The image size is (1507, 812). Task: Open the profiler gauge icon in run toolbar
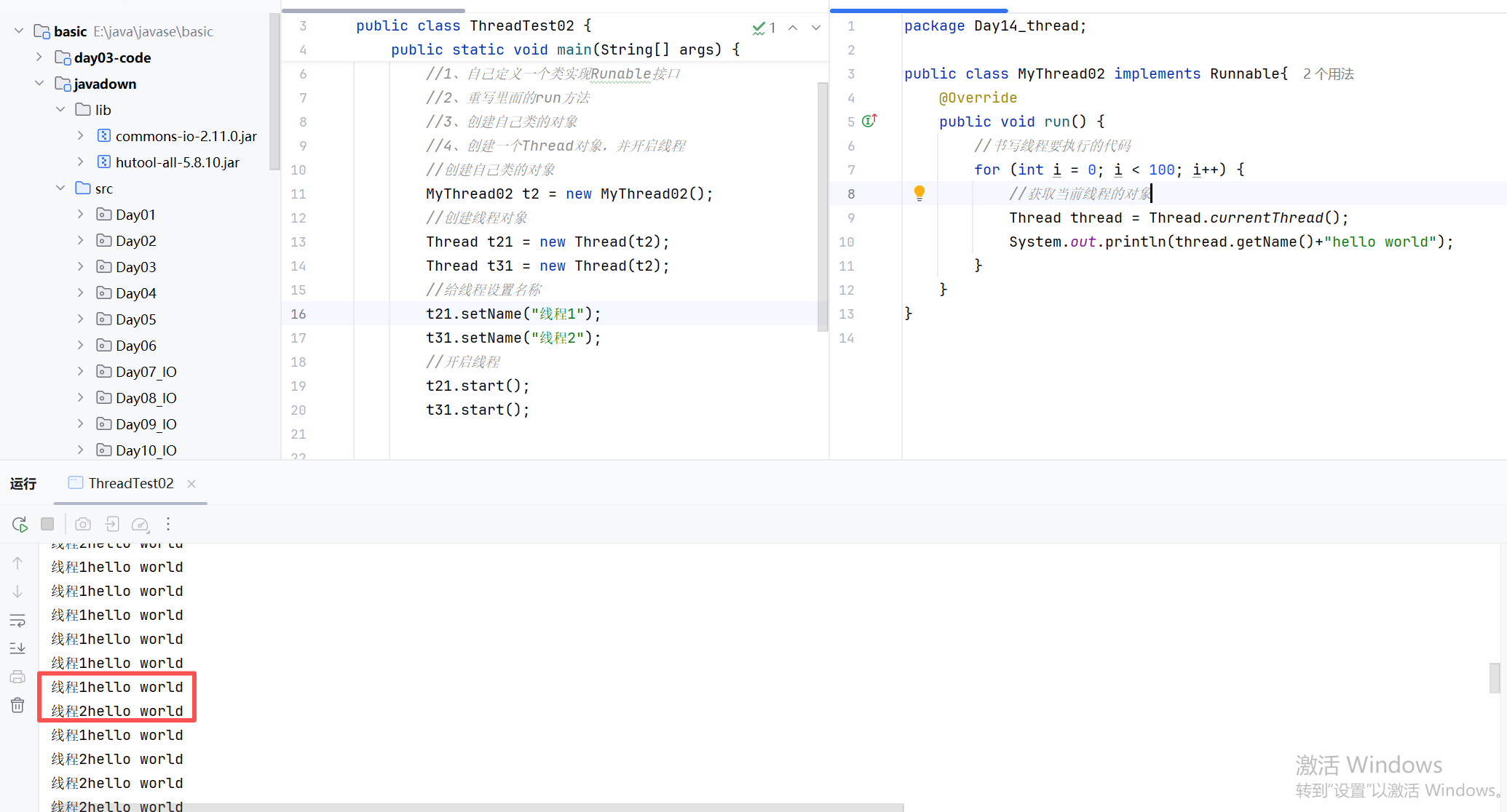pyautogui.click(x=140, y=524)
